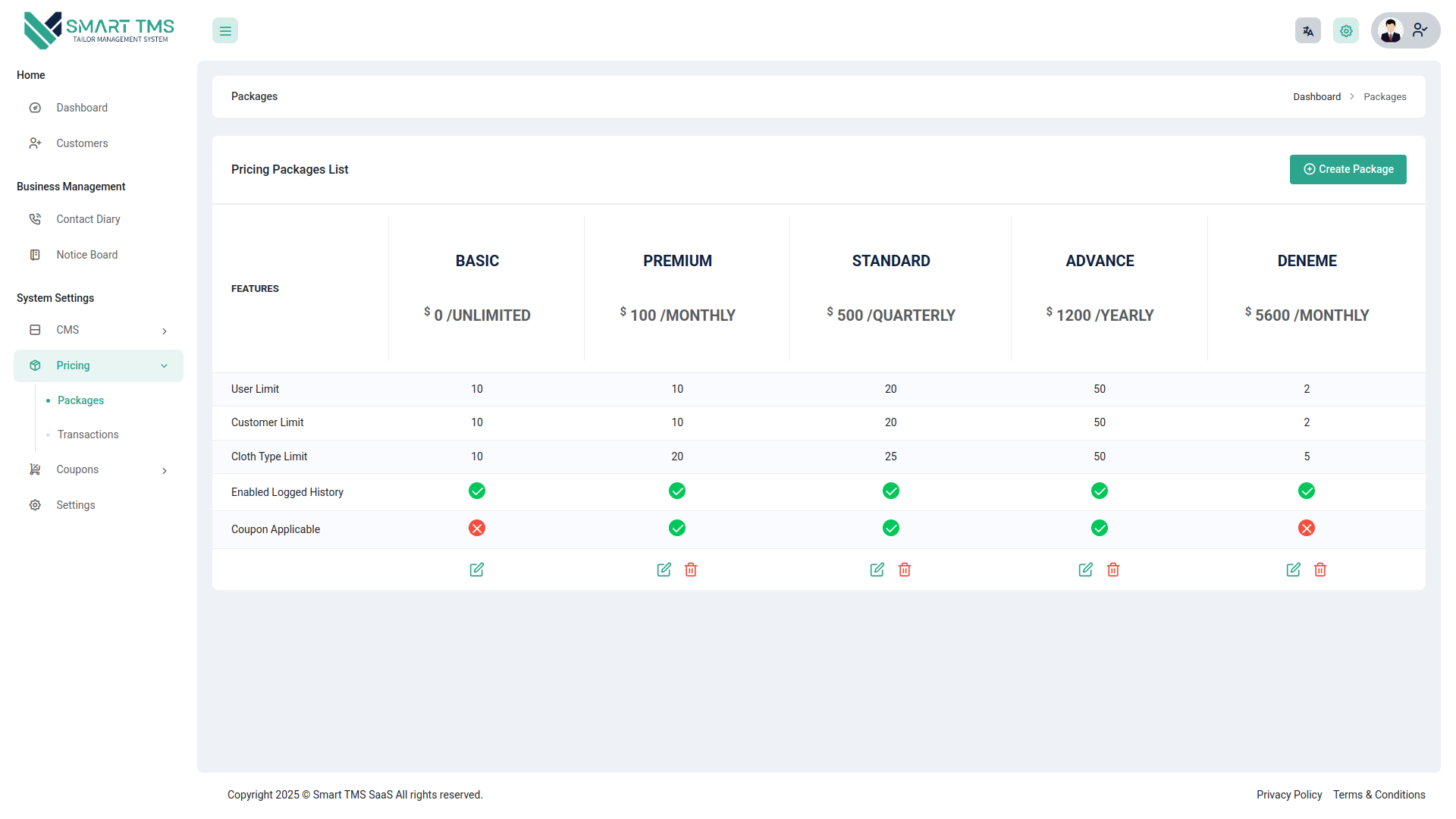The width and height of the screenshot is (1456, 819).
Task: Toggle Enabled Logged History for STANDARD package
Action: tap(890, 491)
